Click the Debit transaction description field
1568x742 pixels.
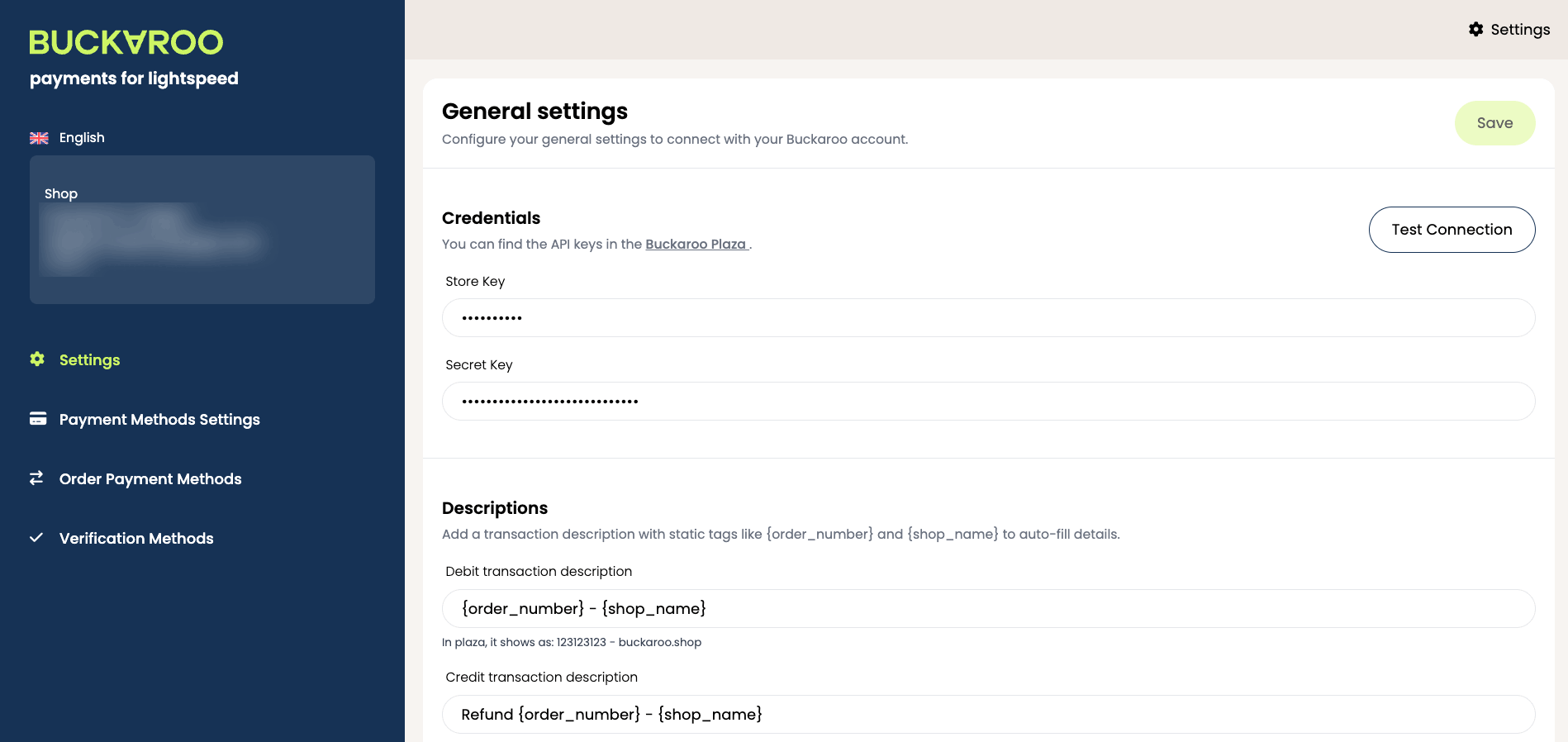click(988, 609)
